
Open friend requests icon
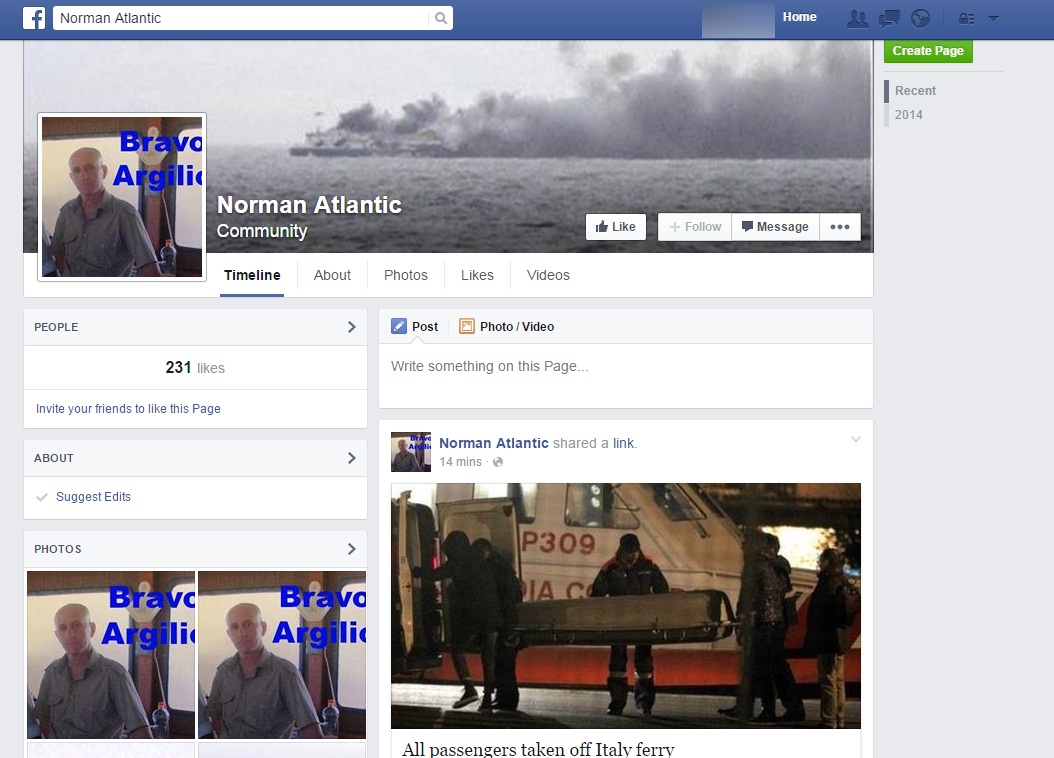tap(857, 18)
